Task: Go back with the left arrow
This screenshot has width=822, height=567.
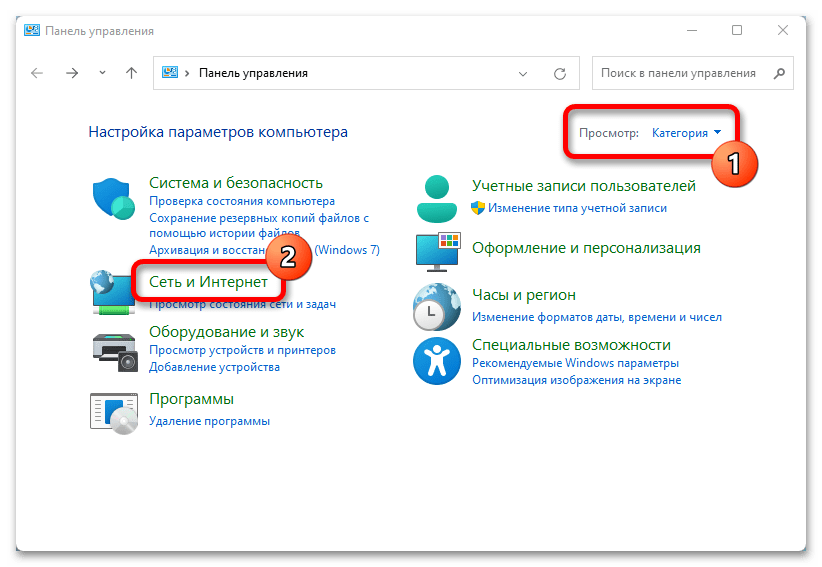Action: [37, 73]
